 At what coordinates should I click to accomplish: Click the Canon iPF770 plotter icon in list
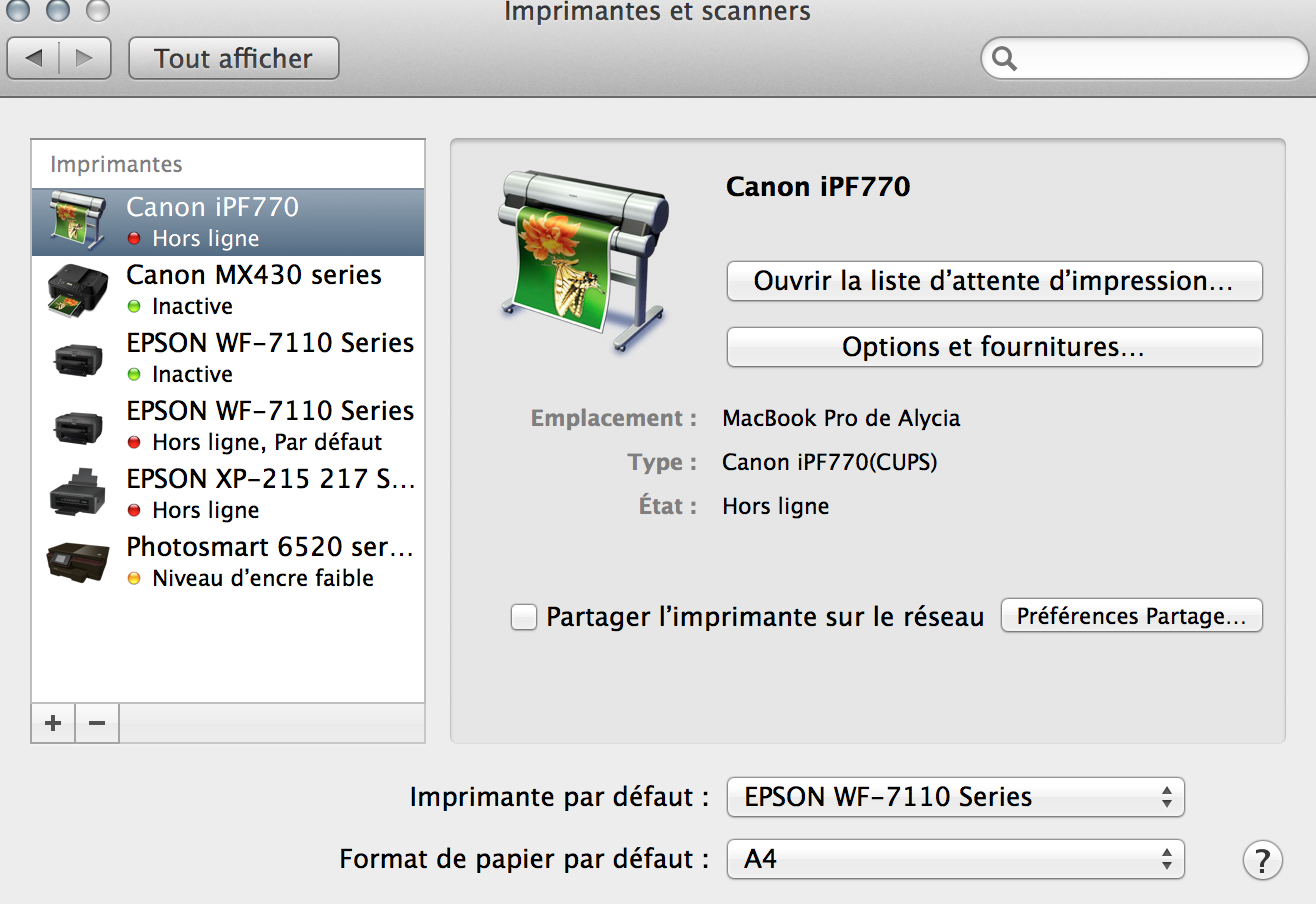click(77, 221)
